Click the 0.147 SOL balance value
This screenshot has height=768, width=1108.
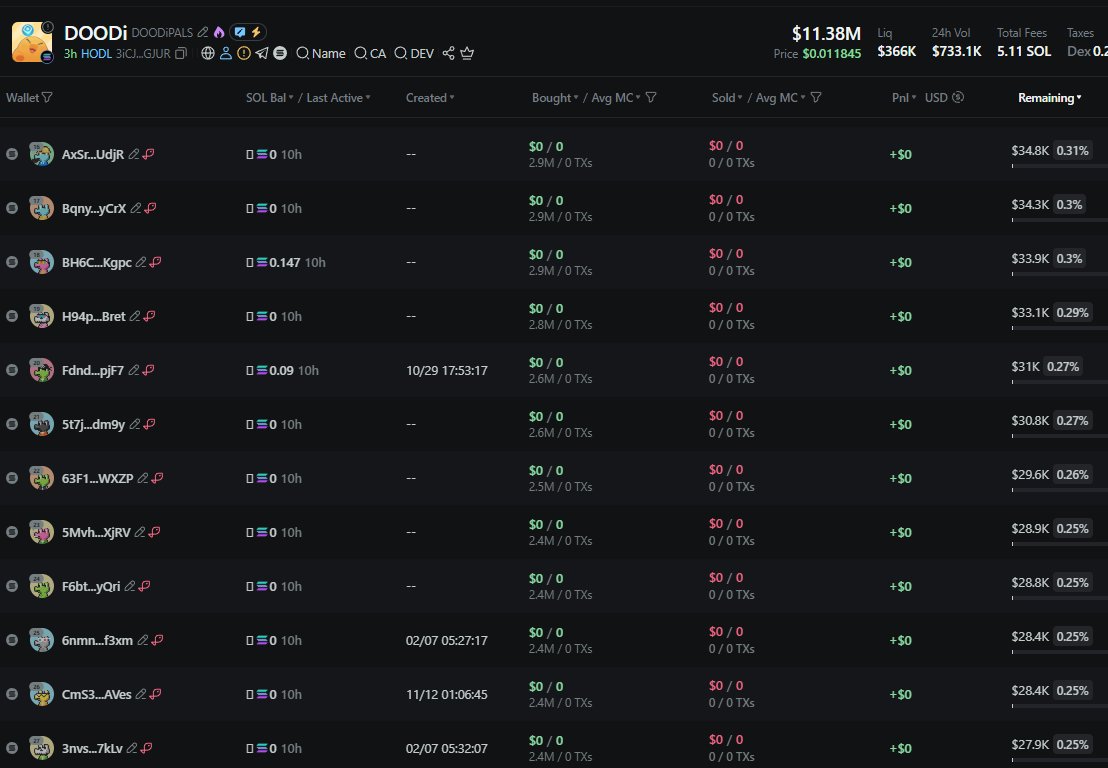point(285,262)
